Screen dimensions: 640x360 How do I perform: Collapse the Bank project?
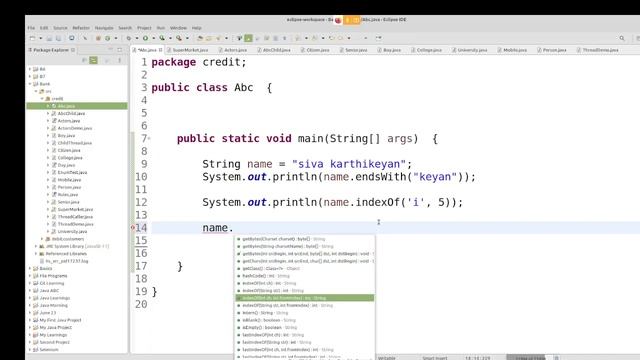click(30, 84)
